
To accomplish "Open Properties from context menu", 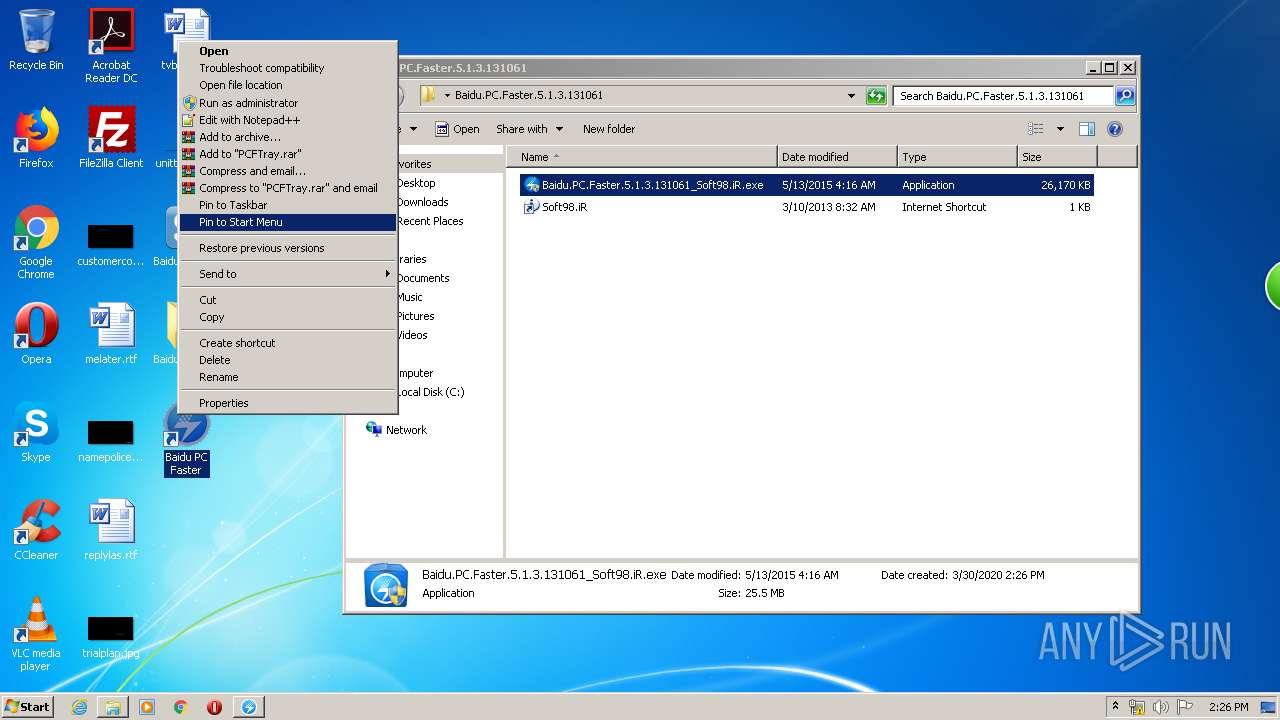I will [x=288, y=403].
